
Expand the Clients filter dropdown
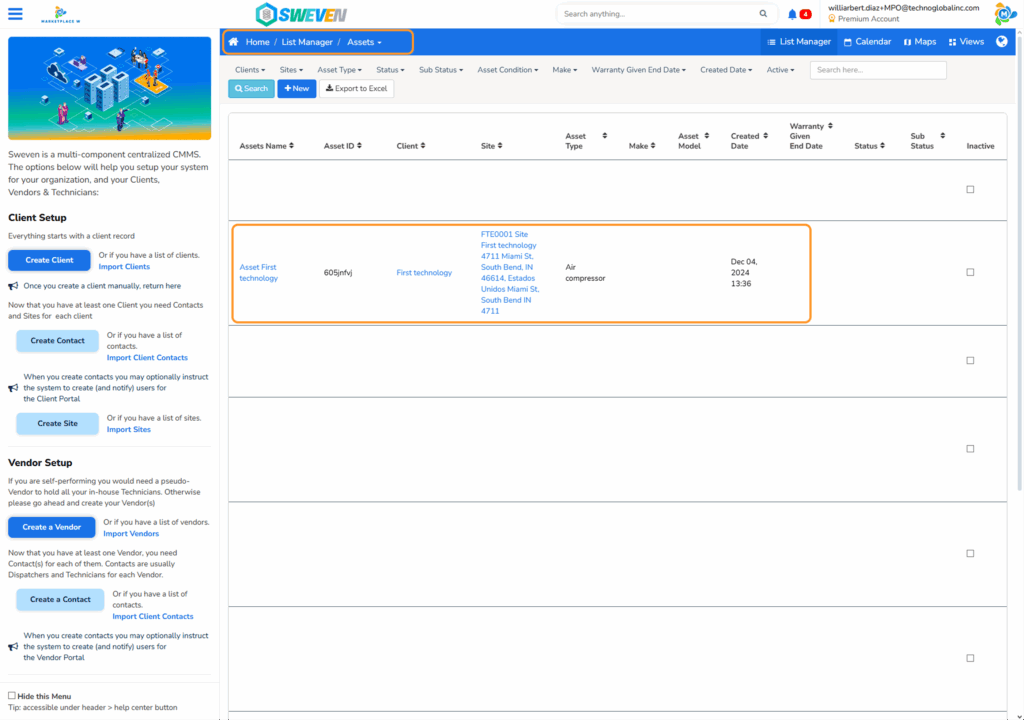pyautogui.click(x=250, y=70)
